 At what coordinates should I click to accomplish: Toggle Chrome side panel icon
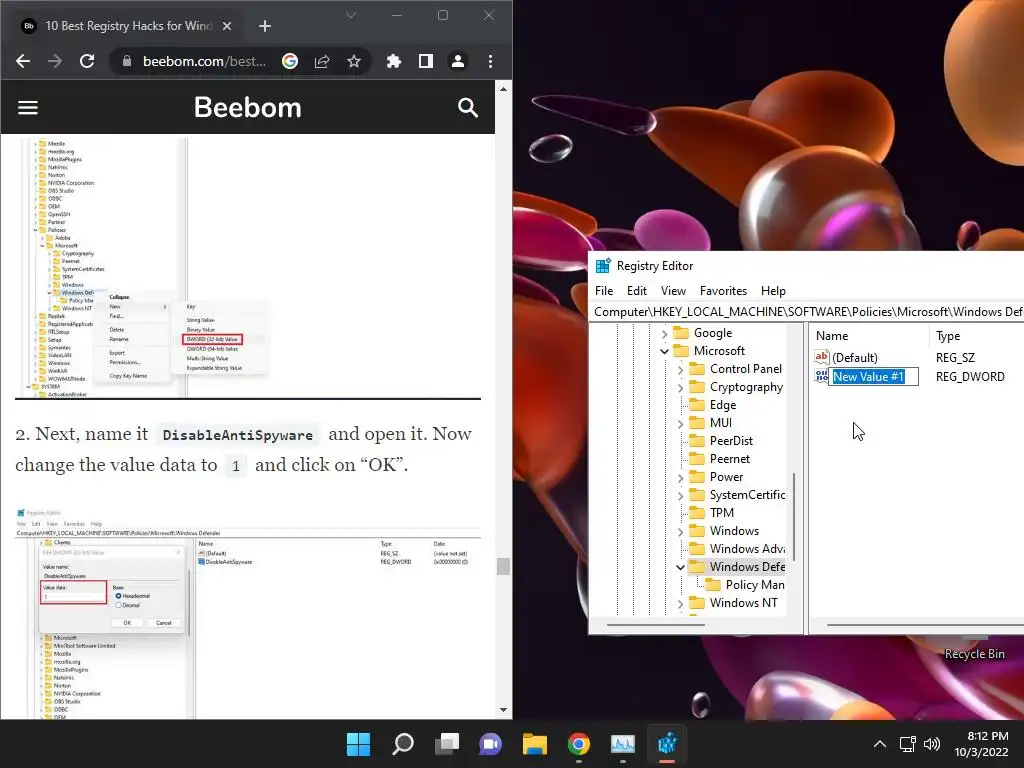click(x=426, y=61)
